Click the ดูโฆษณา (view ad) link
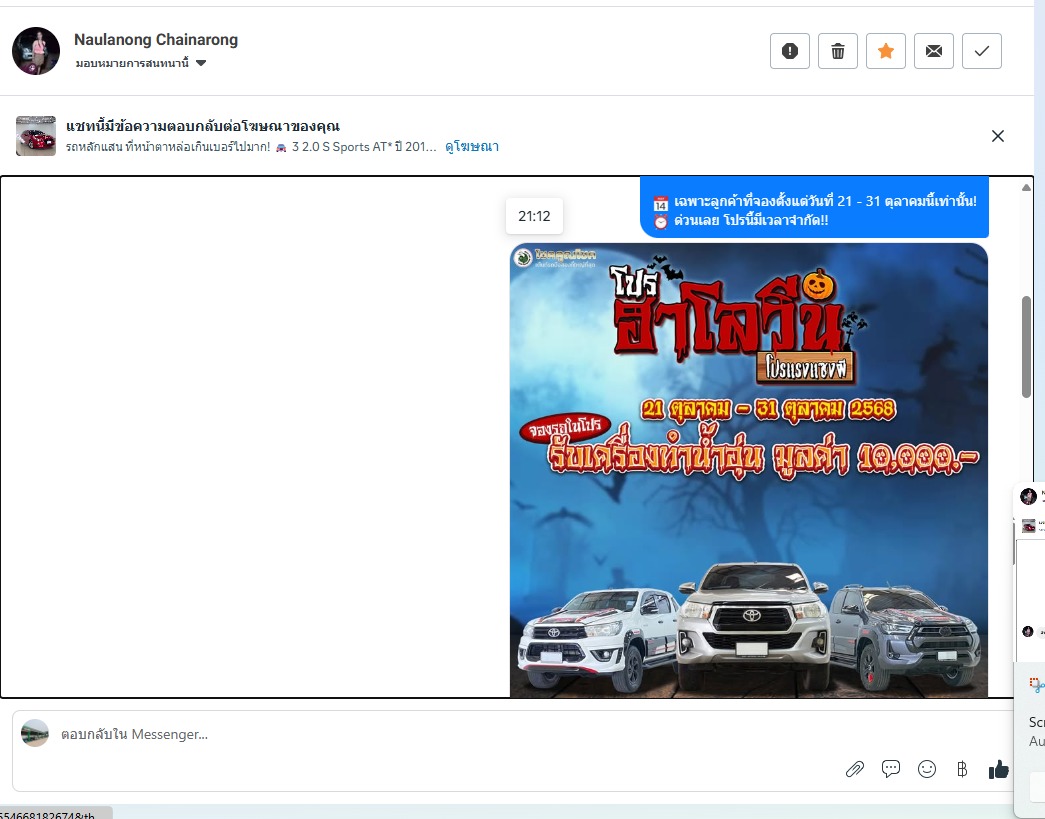This screenshot has width=1045, height=819. point(472,147)
